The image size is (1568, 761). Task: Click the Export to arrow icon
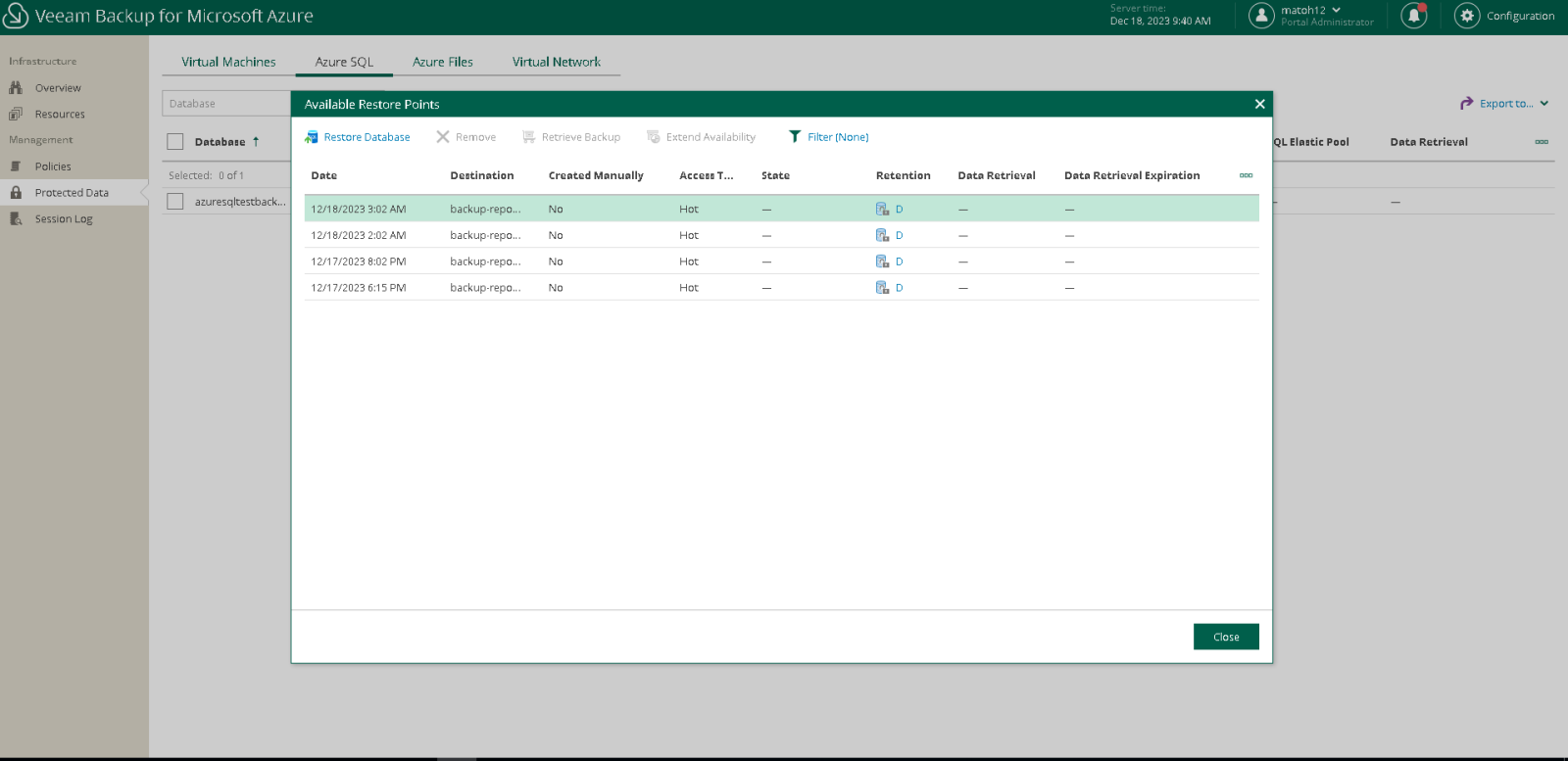pyautogui.click(x=1467, y=103)
